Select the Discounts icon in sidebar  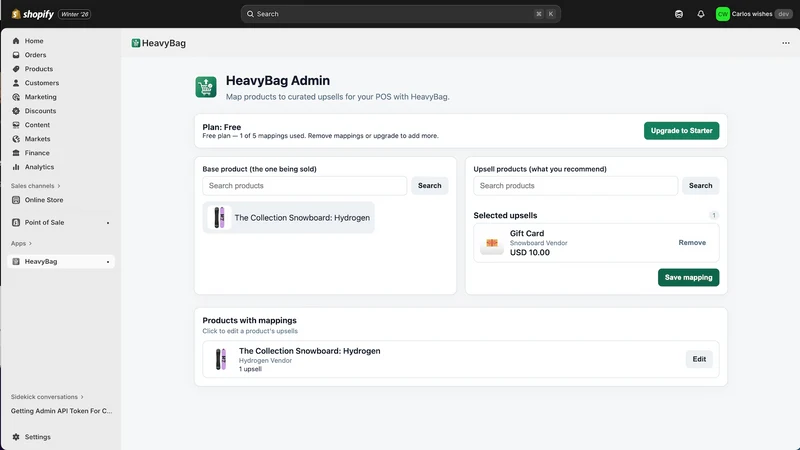point(16,111)
